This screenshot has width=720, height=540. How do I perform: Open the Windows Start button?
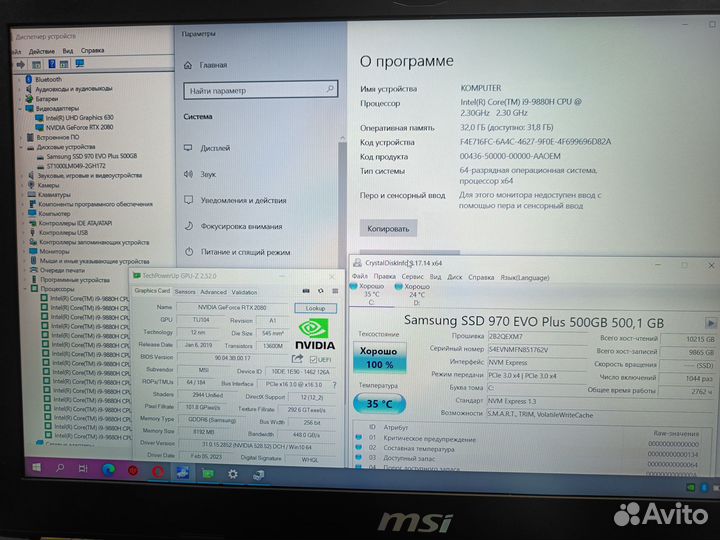click(x=36, y=468)
